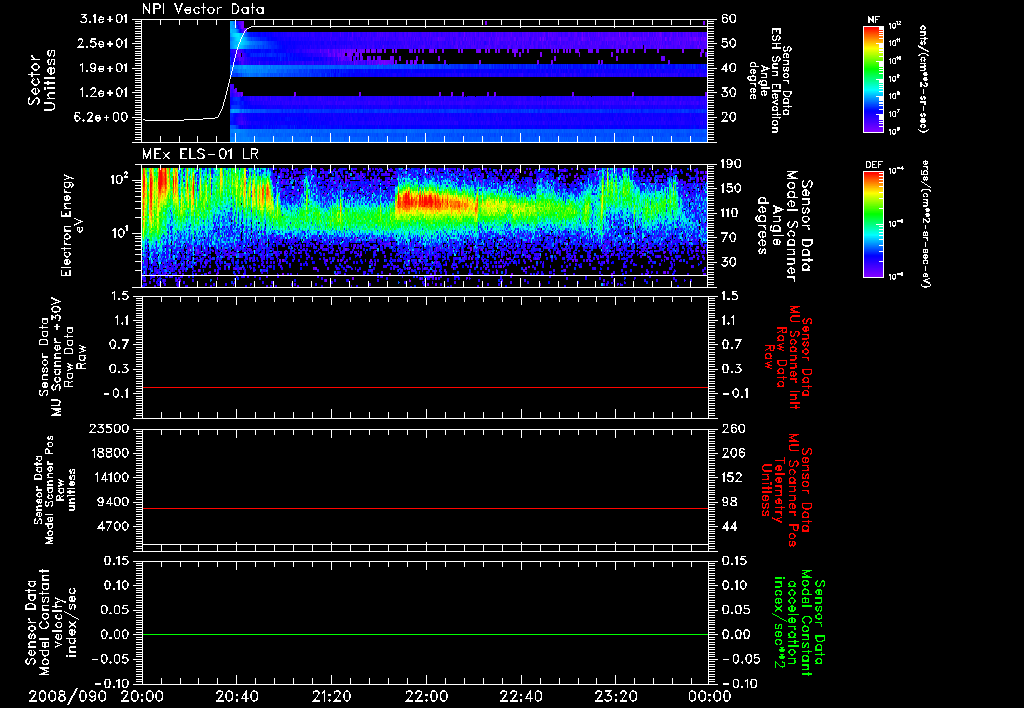Screen dimensions: 1024x708
Task: Click the 1.9e+01 sector tick value
Action: 103,68
